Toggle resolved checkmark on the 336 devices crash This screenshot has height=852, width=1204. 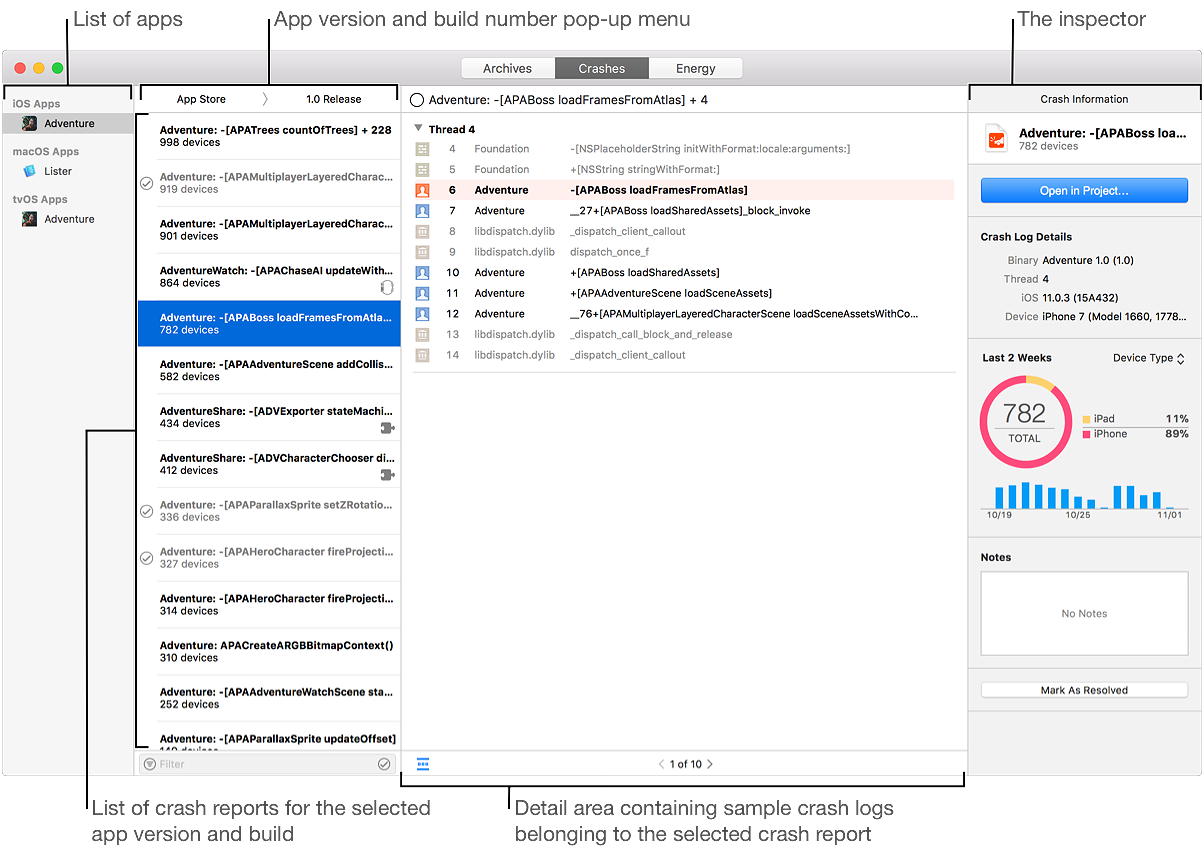click(x=147, y=511)
